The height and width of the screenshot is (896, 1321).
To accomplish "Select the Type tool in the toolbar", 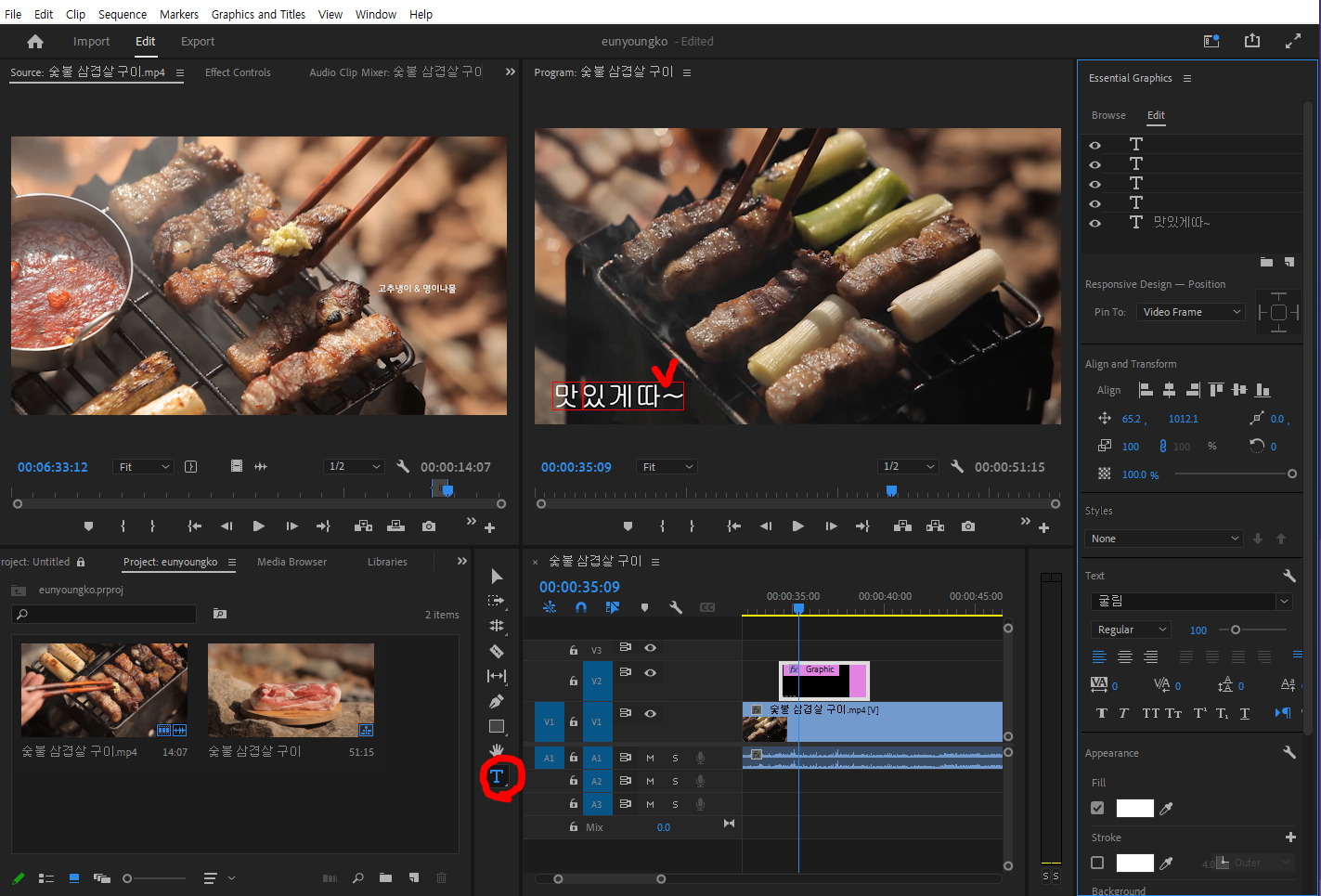I will coord(497,777).
